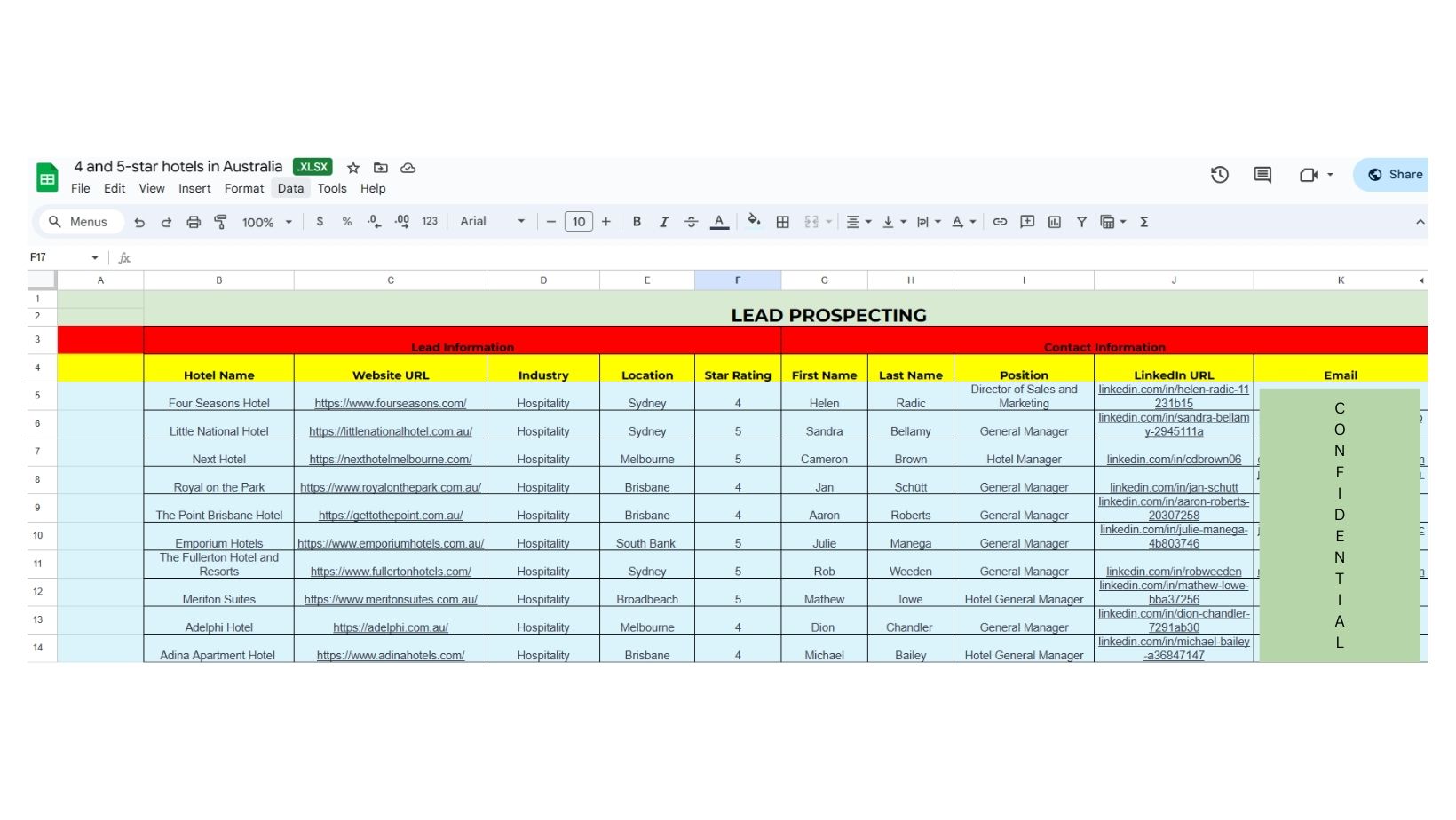Screen dimensions: 1456x820
Task: Open the nexthotelmelbourne.com link
Action: coord(391,460)
